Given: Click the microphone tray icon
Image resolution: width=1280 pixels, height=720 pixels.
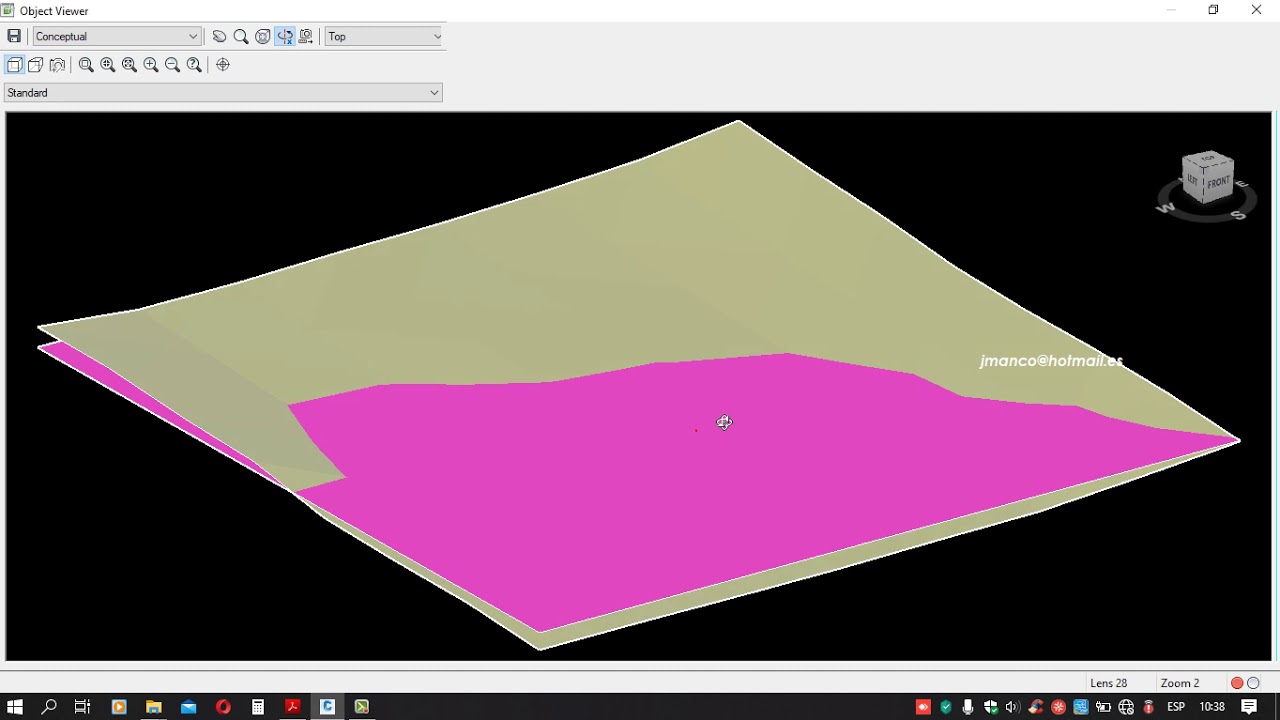Looking at the screenshot, I should [x=968, y=707].
